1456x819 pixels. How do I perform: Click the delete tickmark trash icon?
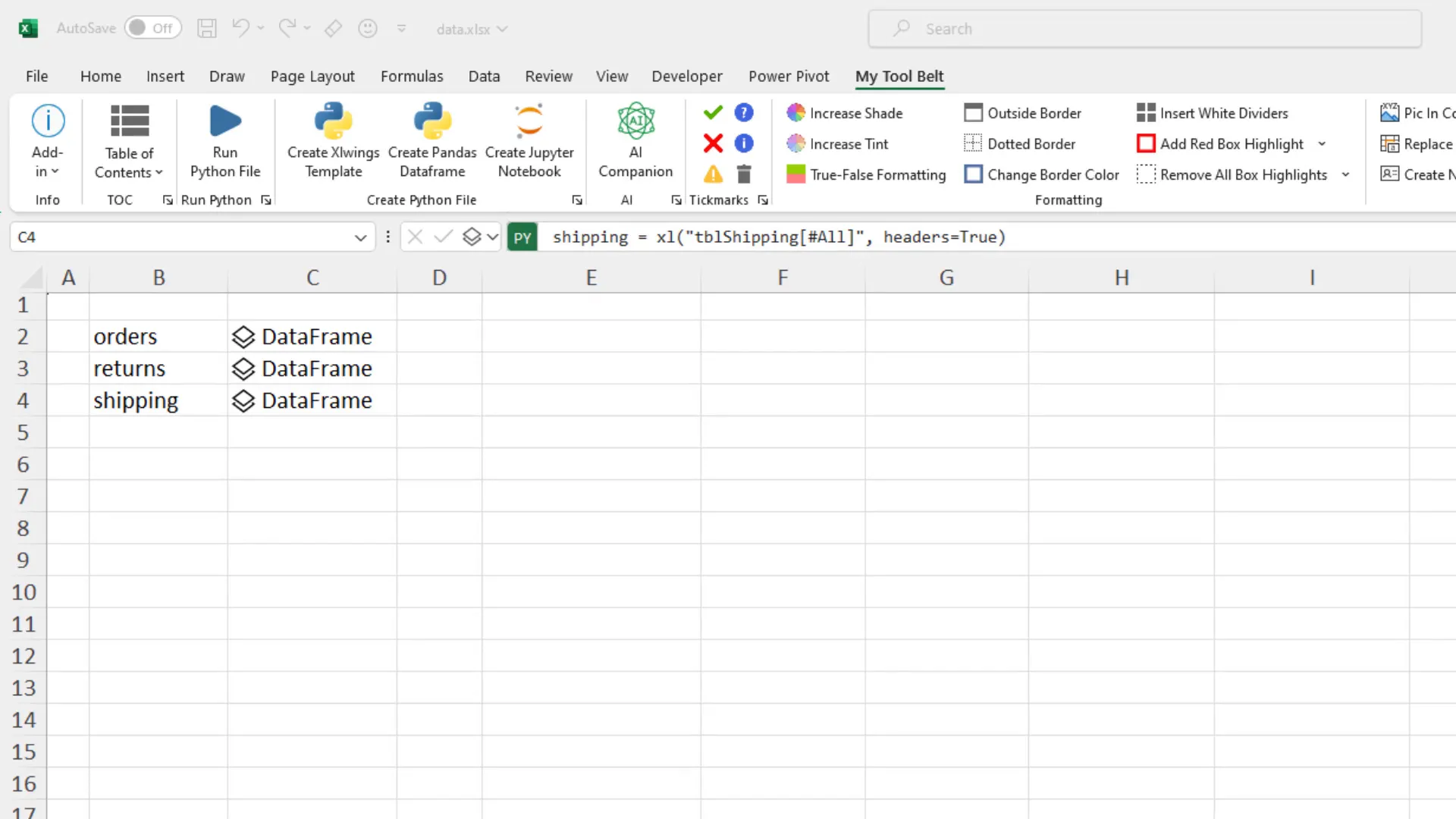click(x=744, y=174)
